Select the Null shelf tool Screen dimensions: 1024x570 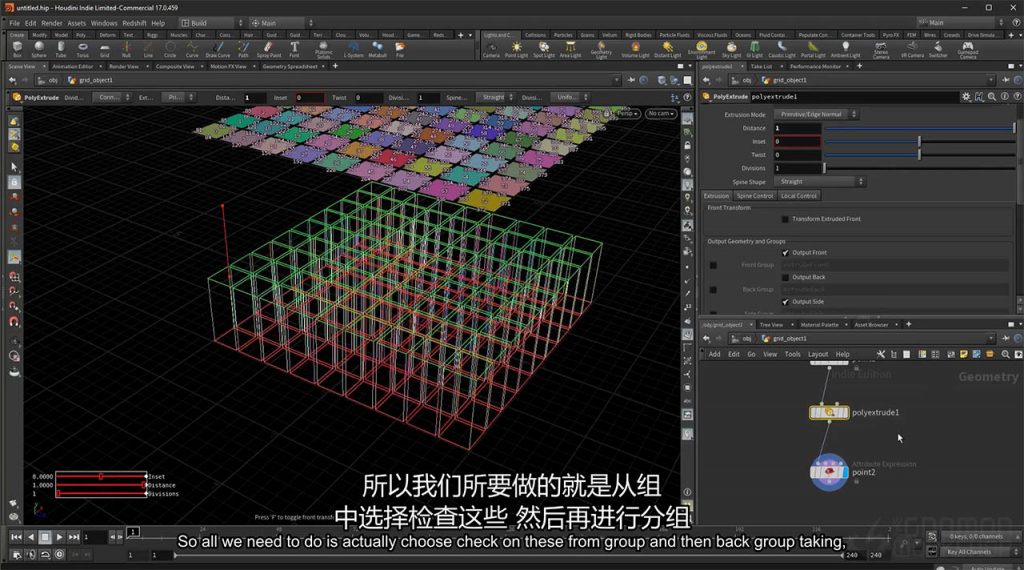click(x=126, y=49)
